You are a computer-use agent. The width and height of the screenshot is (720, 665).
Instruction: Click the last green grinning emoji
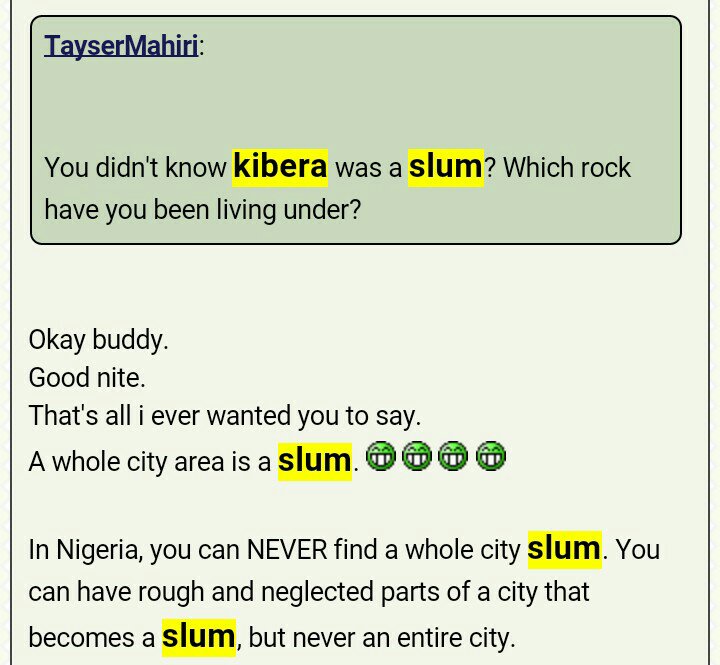(490, 457)
